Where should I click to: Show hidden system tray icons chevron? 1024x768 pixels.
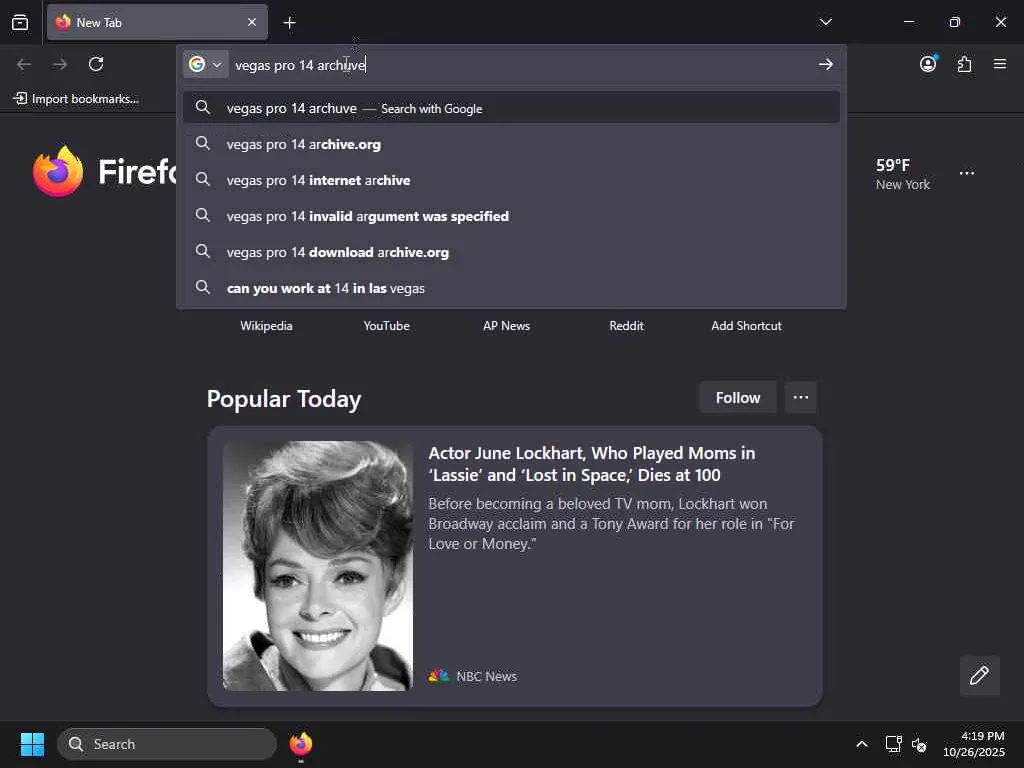tap(862, 744)
